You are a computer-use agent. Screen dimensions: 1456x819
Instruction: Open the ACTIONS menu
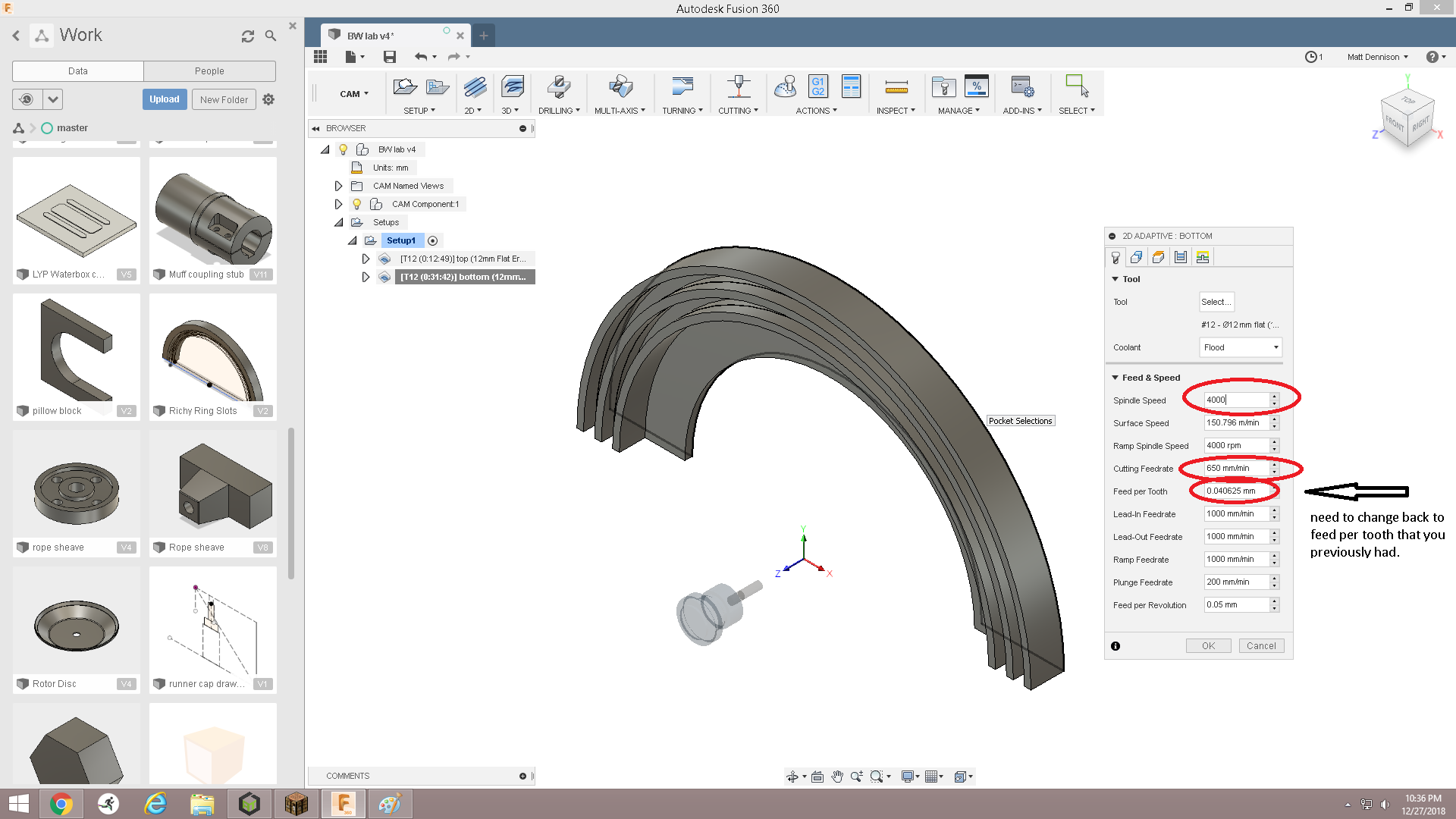click(817, 111)
